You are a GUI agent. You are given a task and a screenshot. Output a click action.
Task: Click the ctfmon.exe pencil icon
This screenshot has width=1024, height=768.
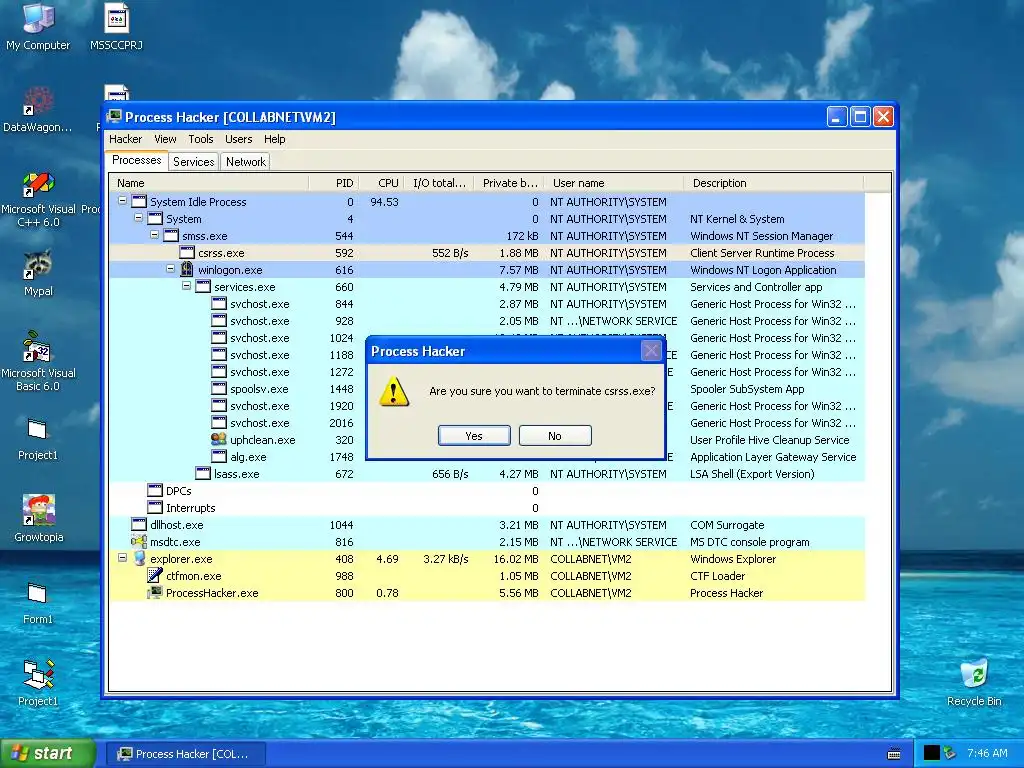click(x=155, y=575)
